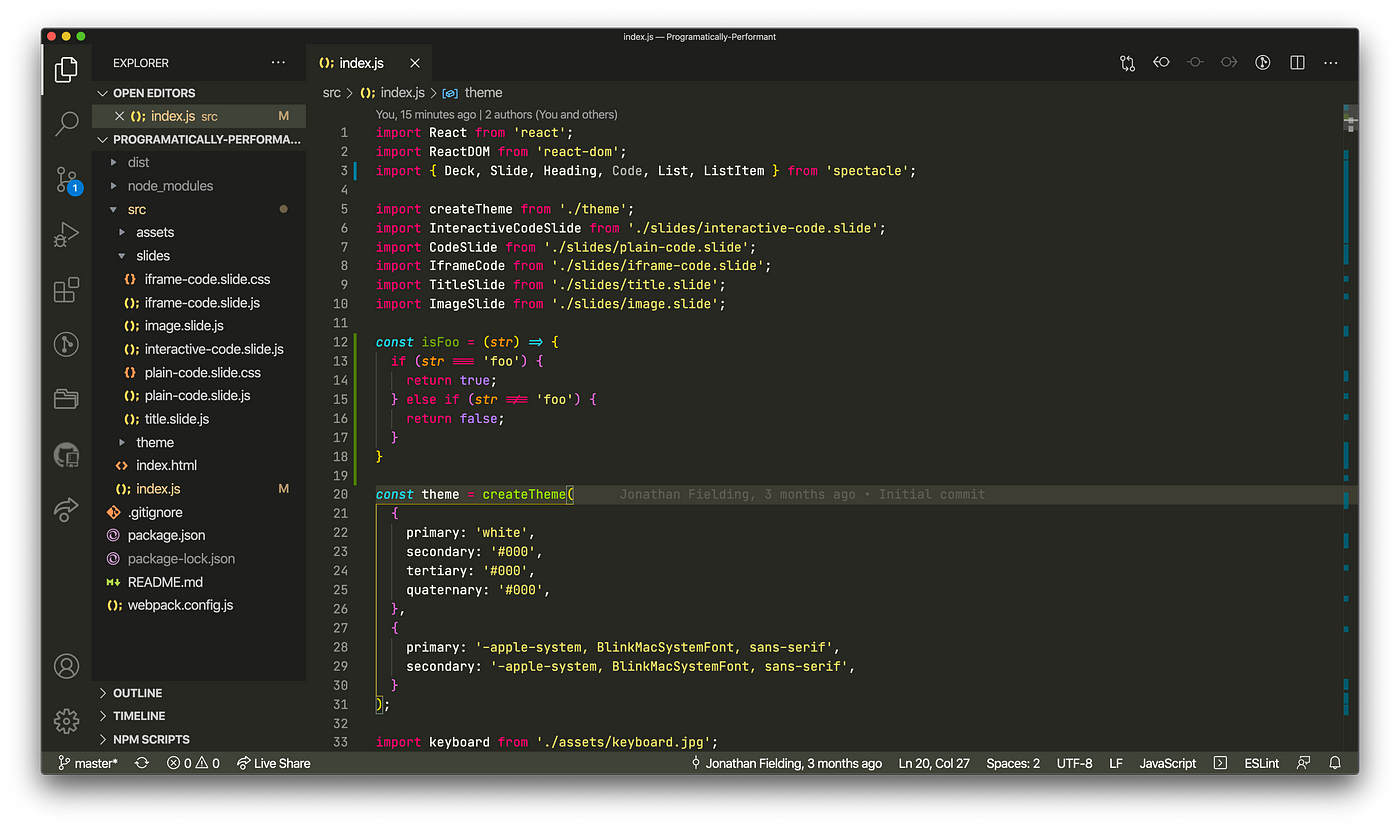Open the Search view in activity bar
1400x829 pixels.
pos(66,124)
